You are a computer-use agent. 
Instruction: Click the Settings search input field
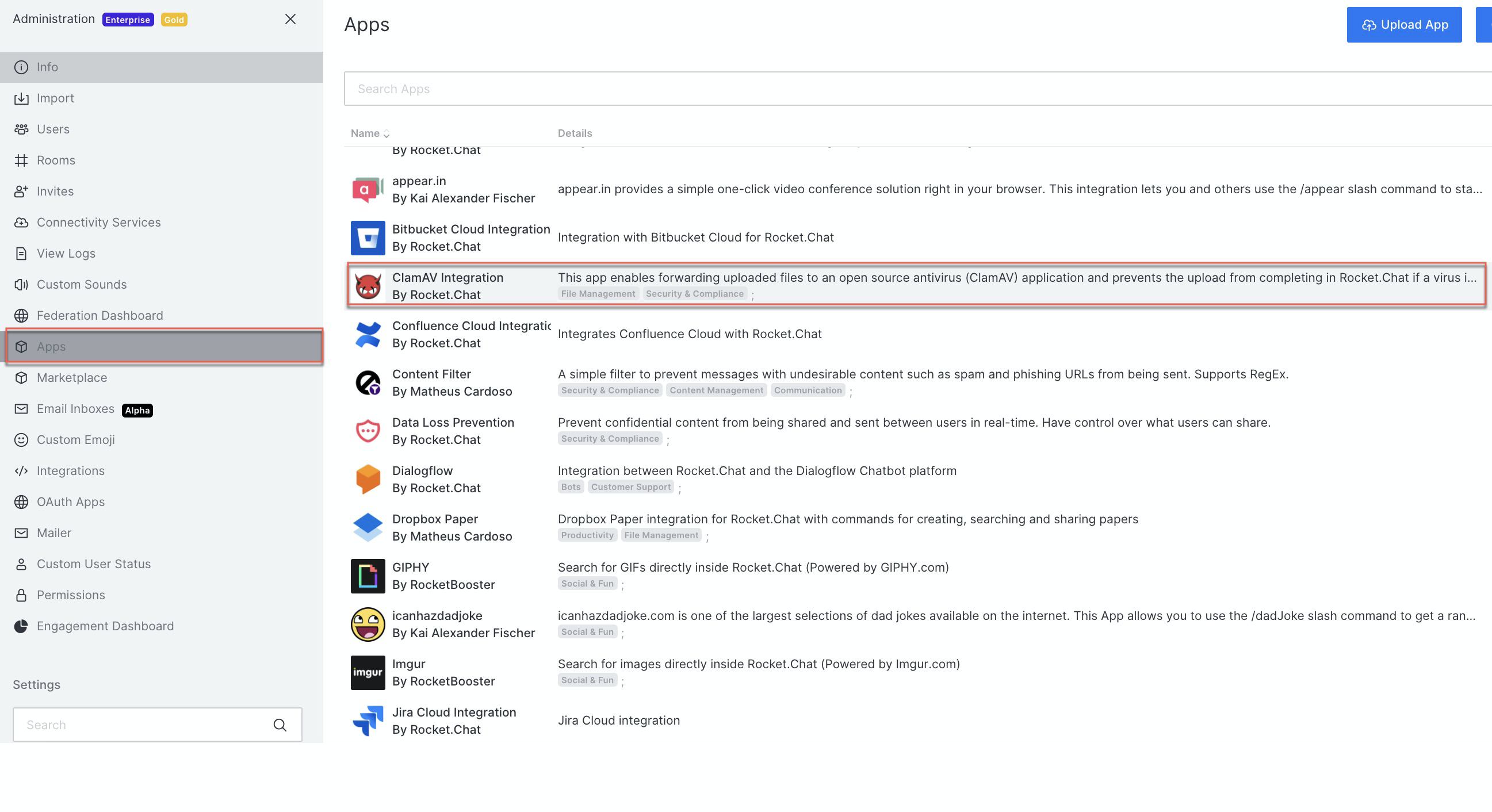158,725
